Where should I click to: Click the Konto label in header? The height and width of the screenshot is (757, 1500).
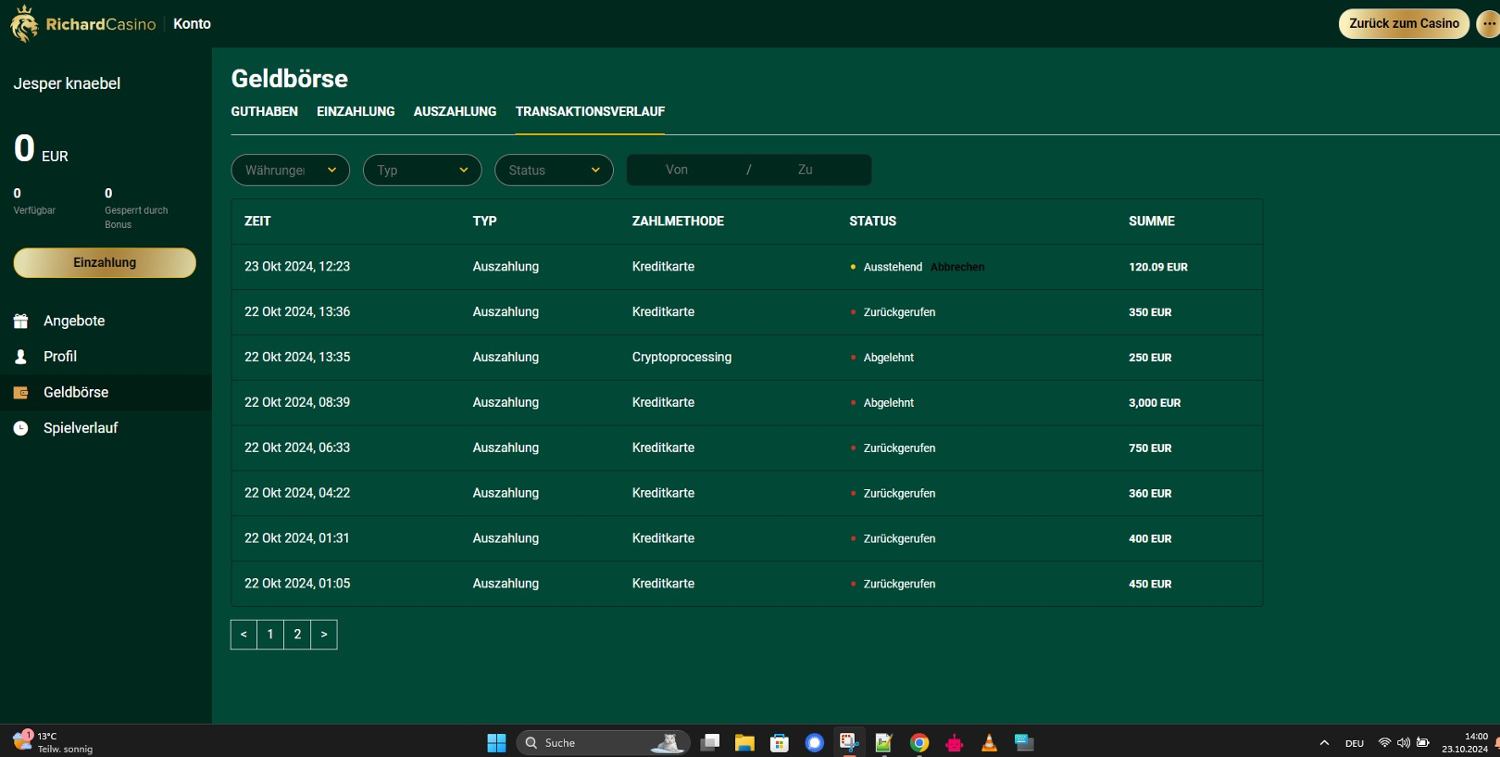[x=192, y=24]
